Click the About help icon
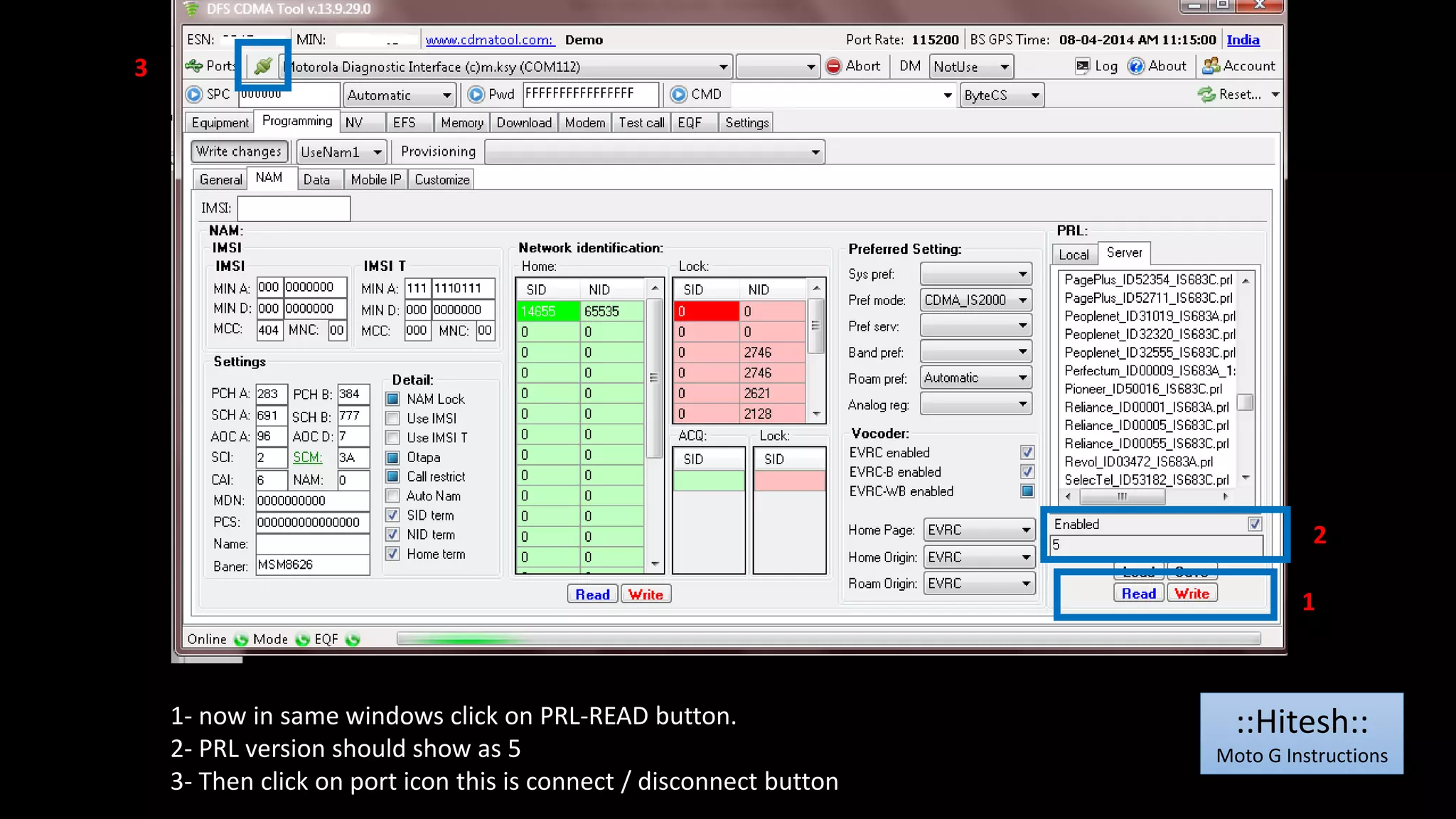 pos(1136,66)
